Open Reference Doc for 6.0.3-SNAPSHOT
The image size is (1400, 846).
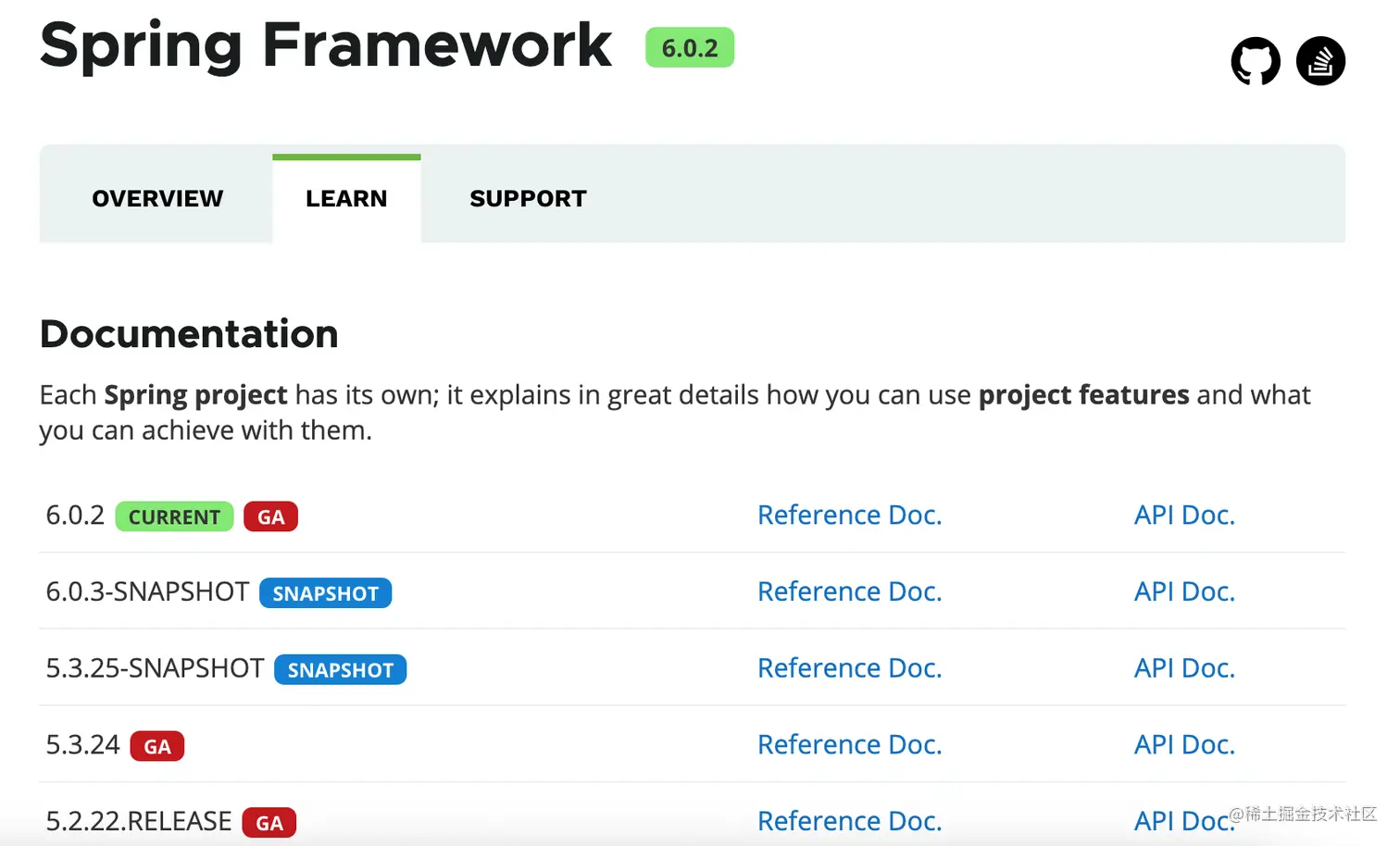coord(849,591)
